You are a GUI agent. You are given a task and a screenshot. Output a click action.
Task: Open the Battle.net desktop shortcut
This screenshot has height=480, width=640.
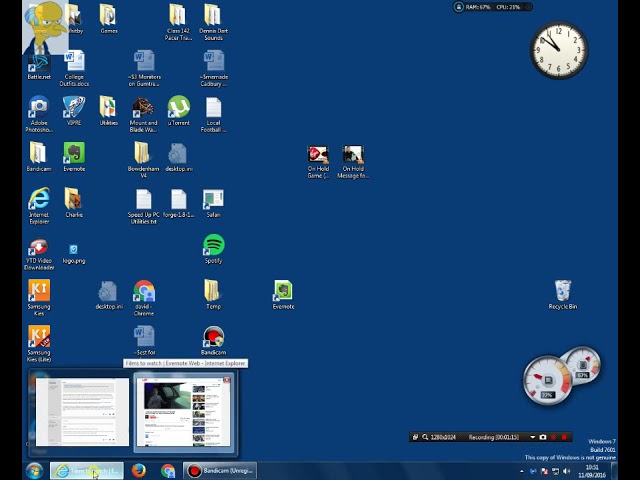coord(39,67)
